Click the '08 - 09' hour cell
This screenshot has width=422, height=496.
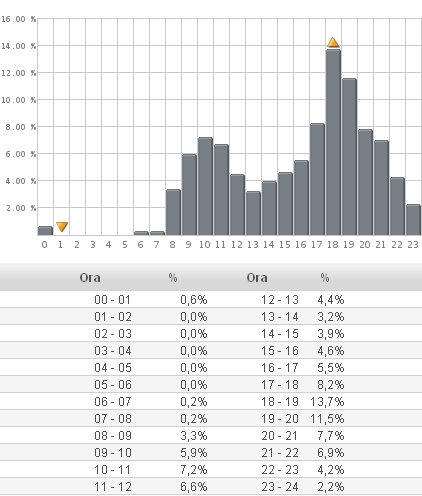coord(113,436)
